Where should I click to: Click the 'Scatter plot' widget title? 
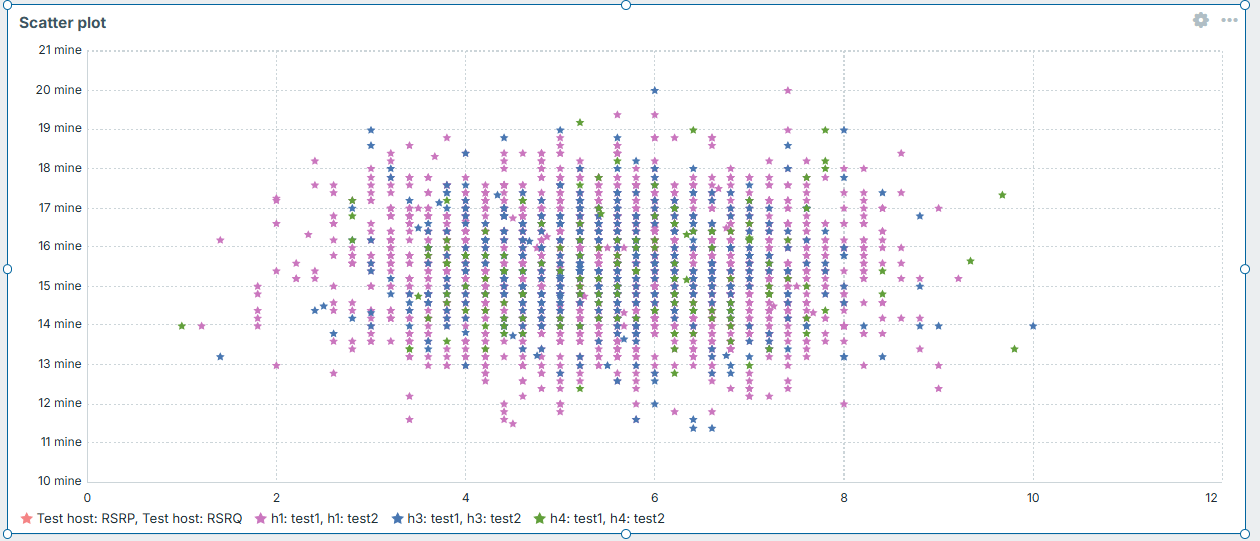(x=62, y=22)
